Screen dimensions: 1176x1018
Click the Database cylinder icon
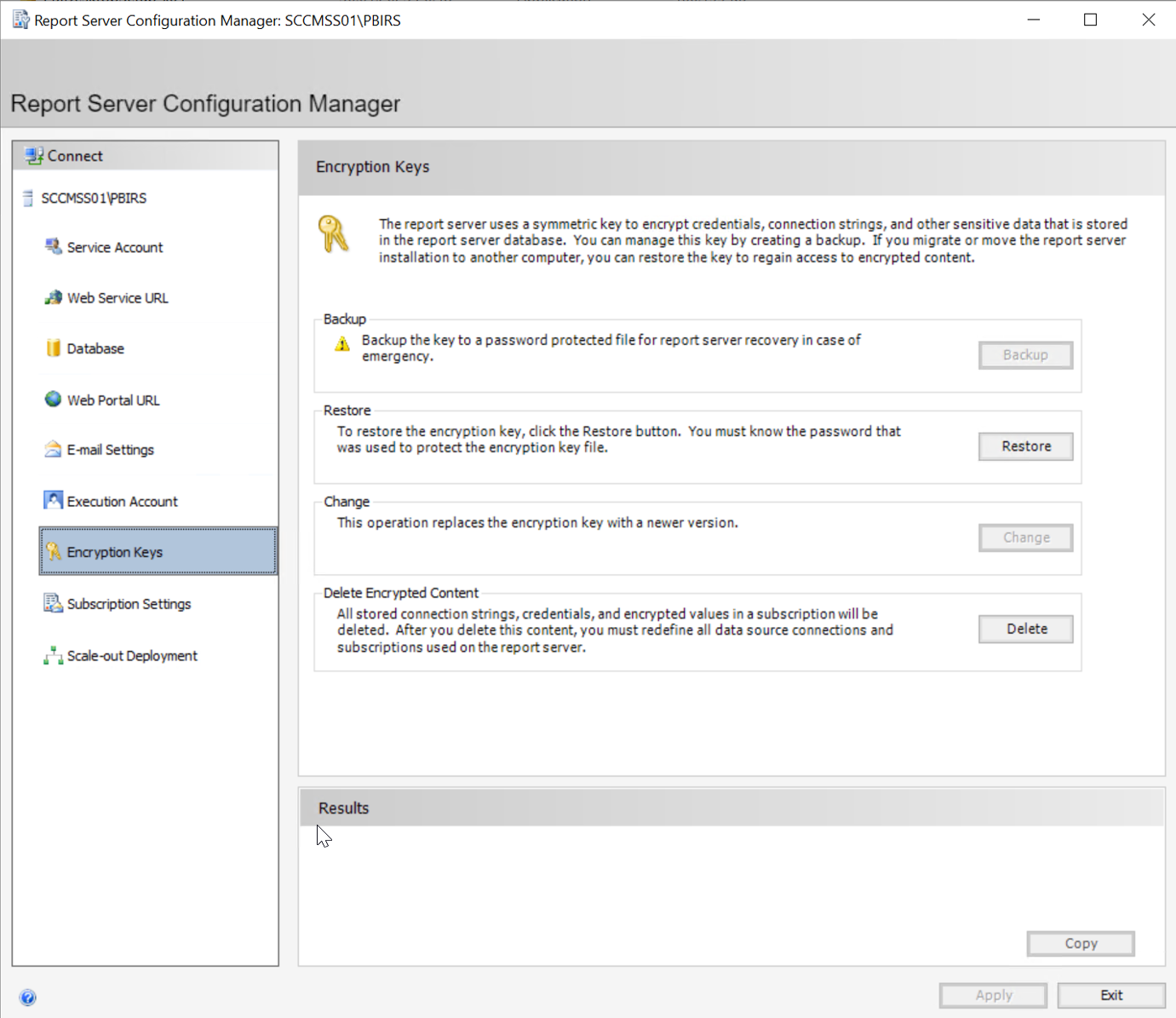[53, 348]
